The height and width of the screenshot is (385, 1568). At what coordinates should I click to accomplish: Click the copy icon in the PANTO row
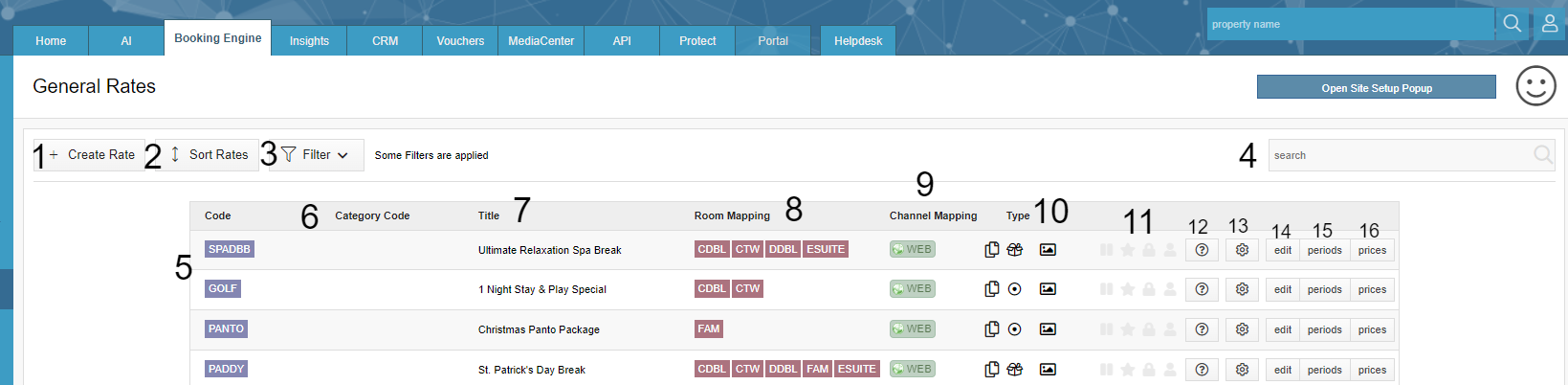992,328
